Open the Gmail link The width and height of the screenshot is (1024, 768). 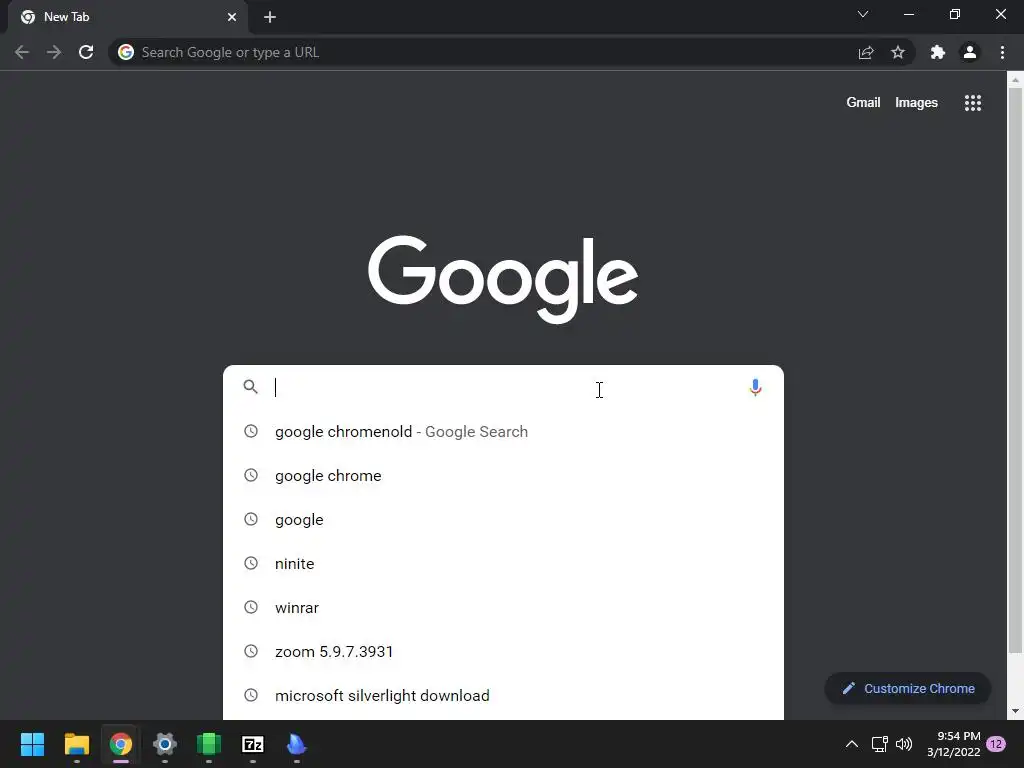pos(863,103)
